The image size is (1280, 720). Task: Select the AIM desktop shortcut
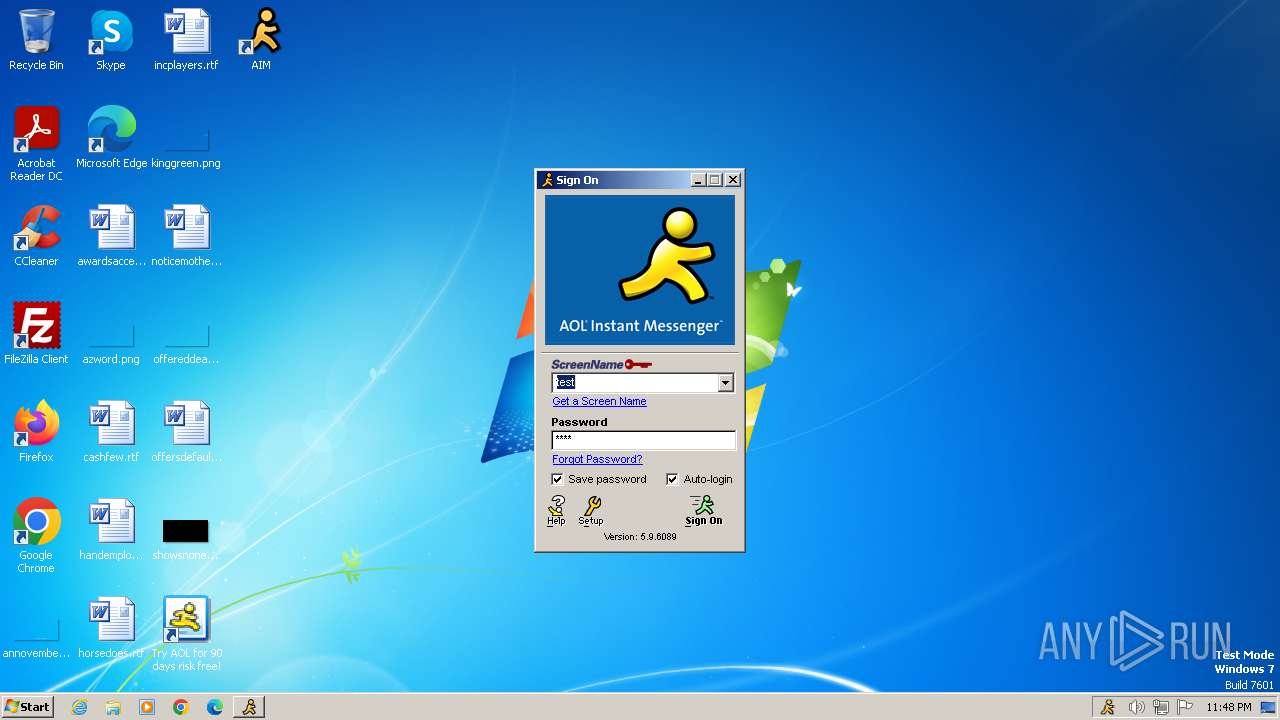pyautogui.click(x=261, y=40)
